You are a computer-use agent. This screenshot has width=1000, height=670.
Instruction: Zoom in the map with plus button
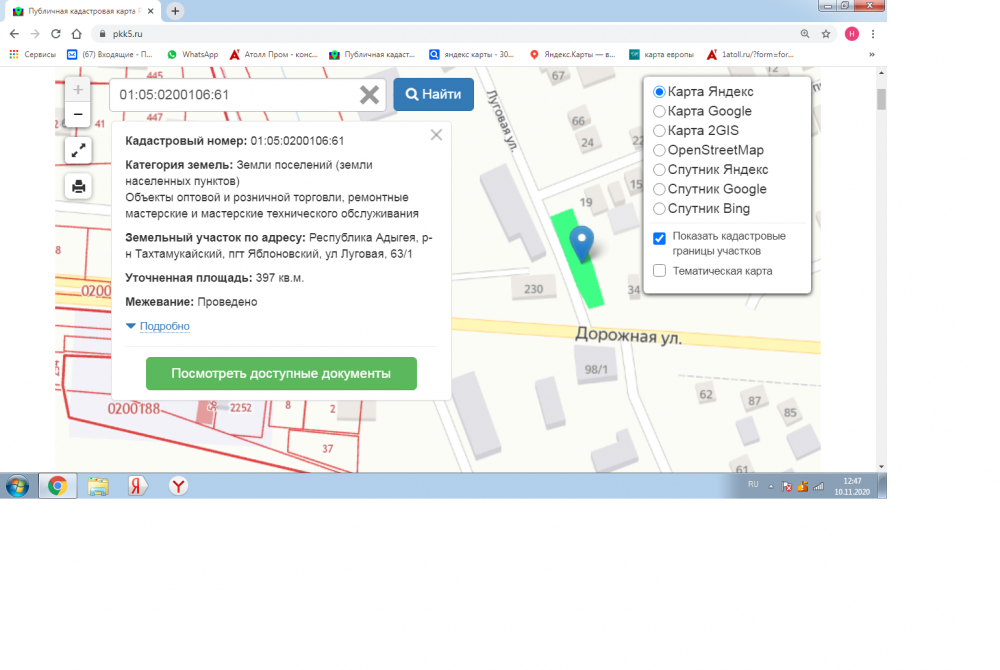pos(78,89)
